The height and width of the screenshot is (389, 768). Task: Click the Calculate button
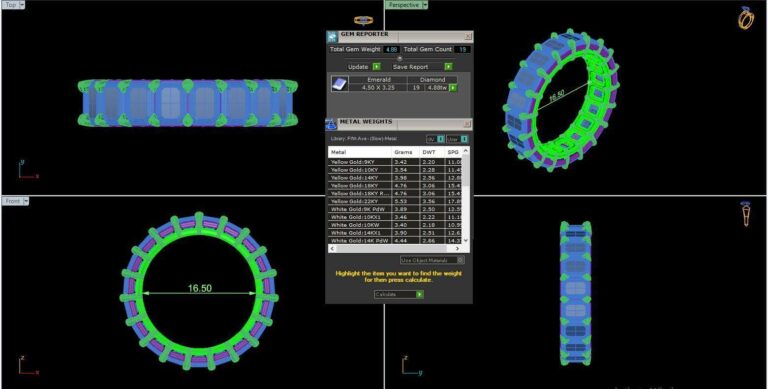tap(399, 294)
